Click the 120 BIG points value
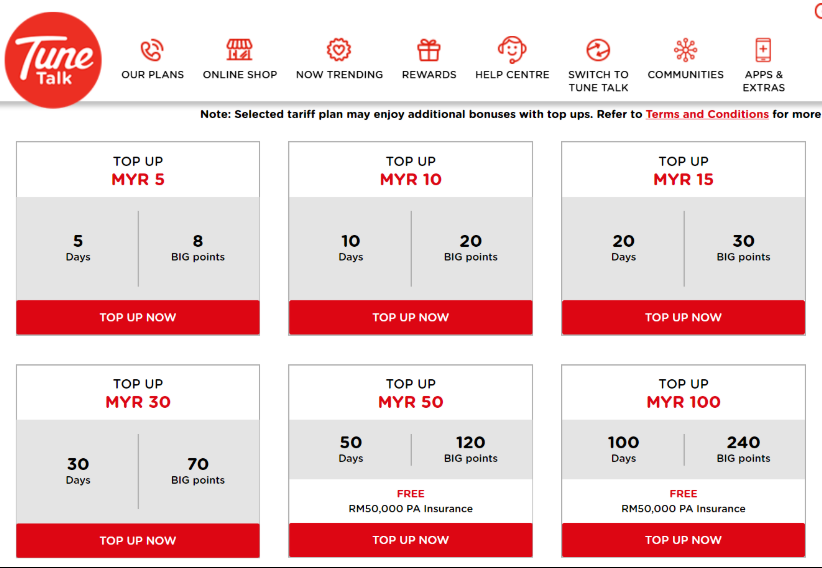822x568 pixels. [471, 449]
